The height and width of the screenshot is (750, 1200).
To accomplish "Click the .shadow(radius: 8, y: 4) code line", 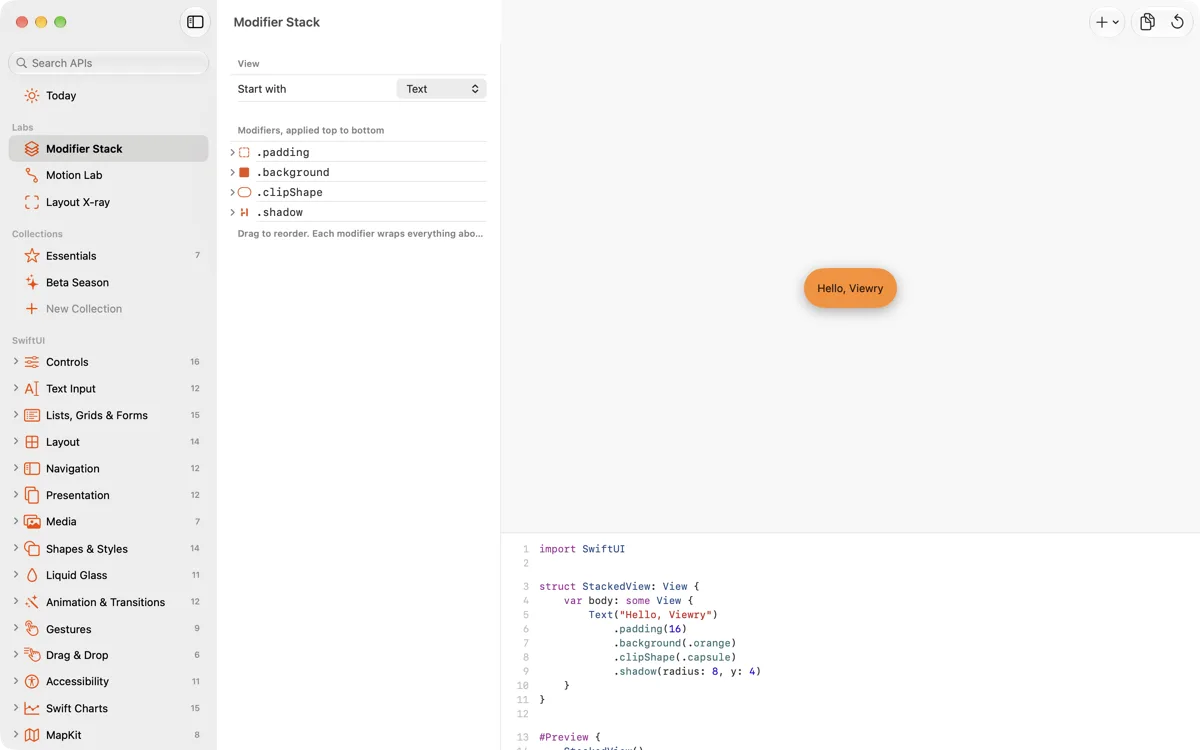I will [x=687, y=671].
